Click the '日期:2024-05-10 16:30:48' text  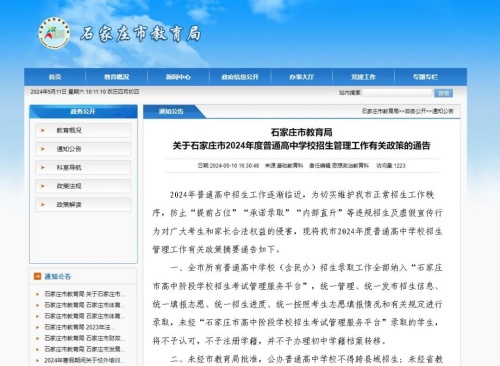tap(228, 165)
